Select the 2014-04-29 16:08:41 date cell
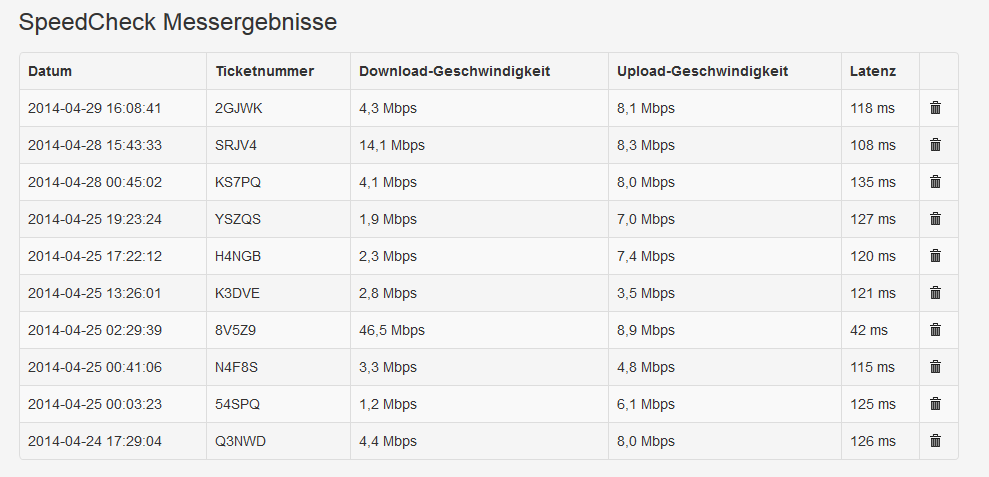The image size is (989, 477). coord(95,108)
